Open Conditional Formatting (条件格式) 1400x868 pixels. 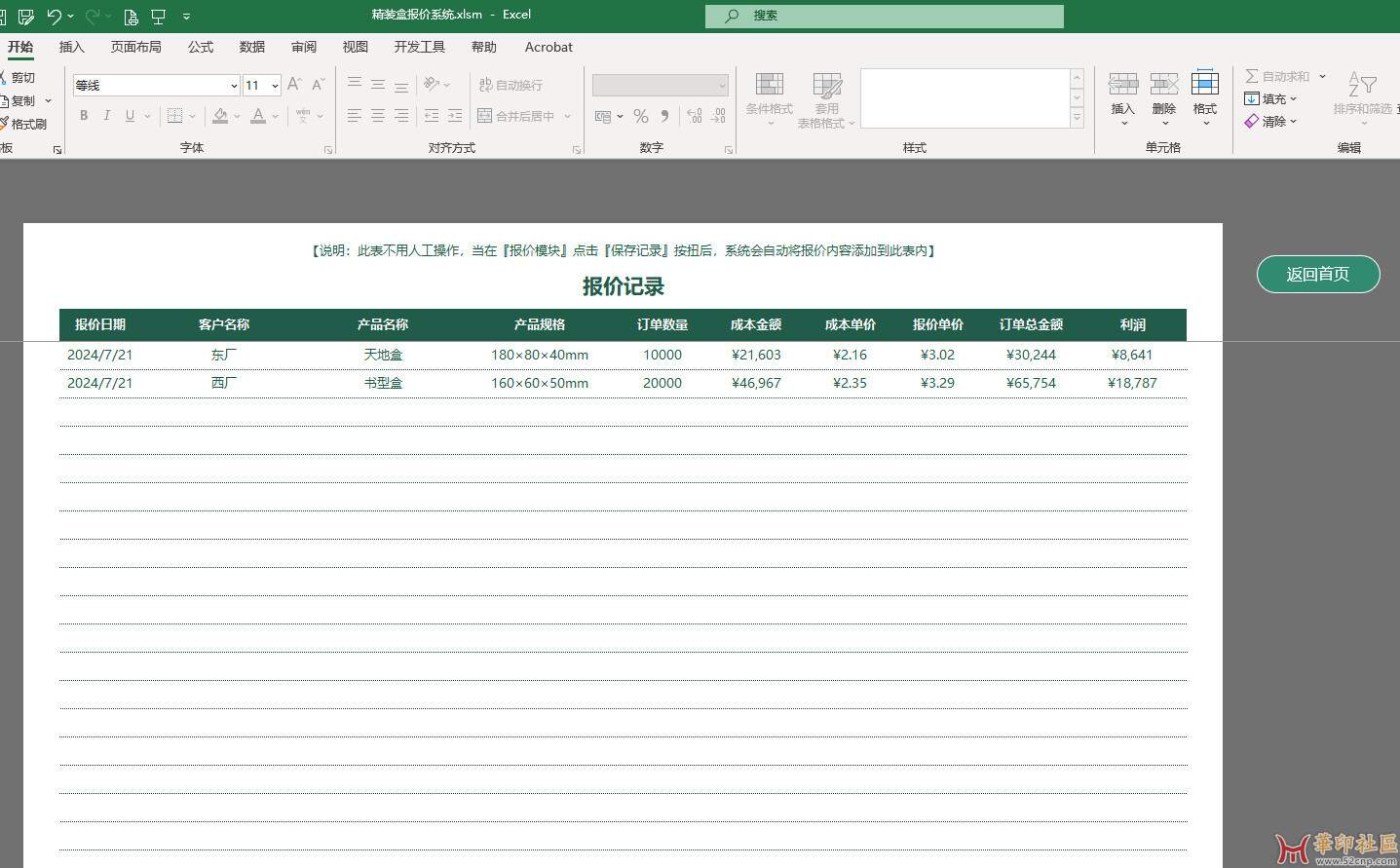[x=770, y=98]
